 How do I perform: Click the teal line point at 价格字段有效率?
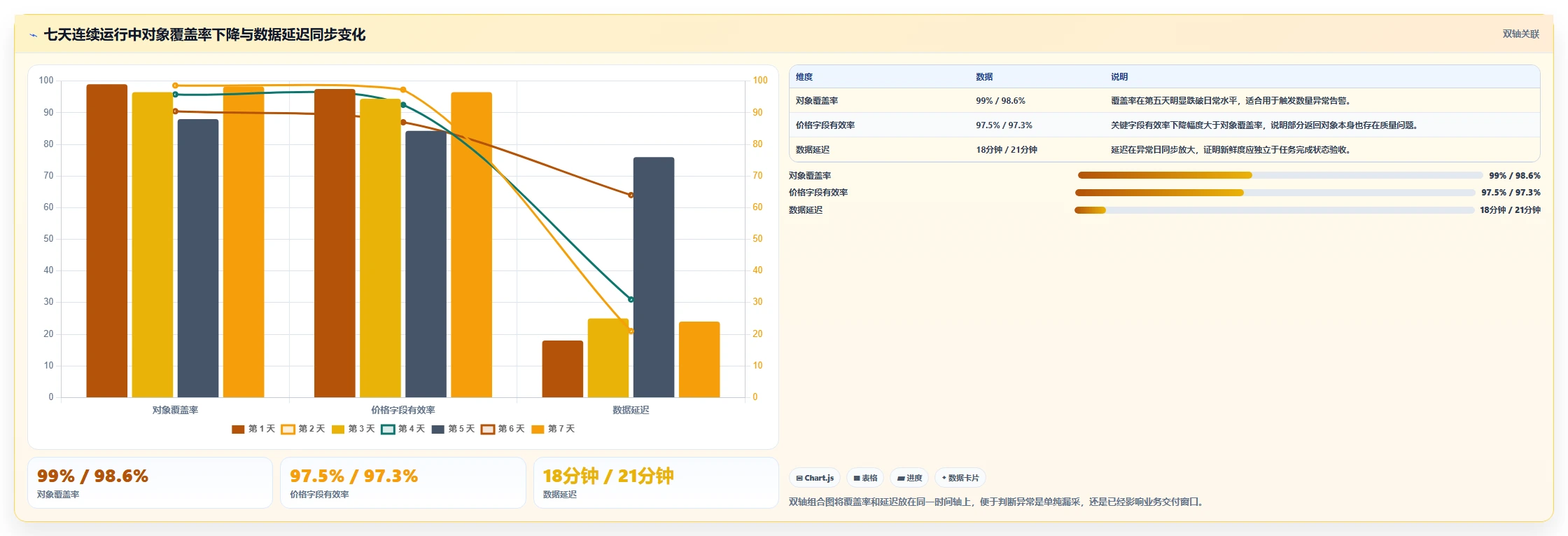(403, 105)
